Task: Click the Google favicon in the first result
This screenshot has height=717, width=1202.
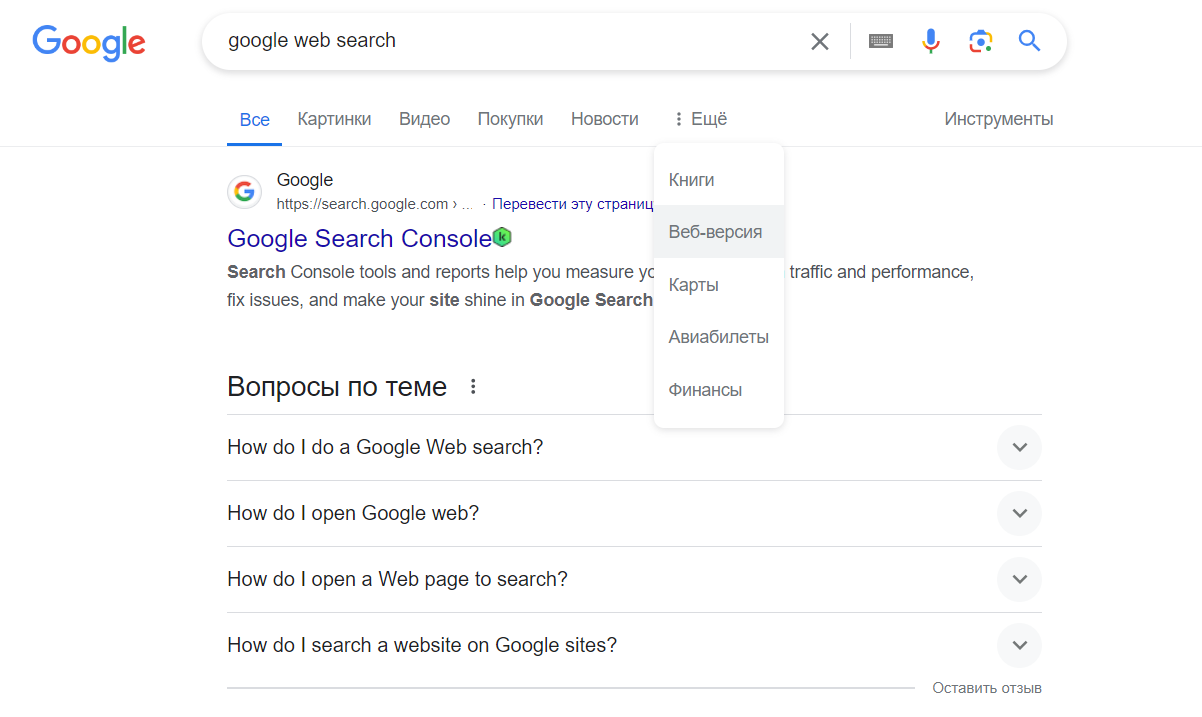Action: point(244,192)
